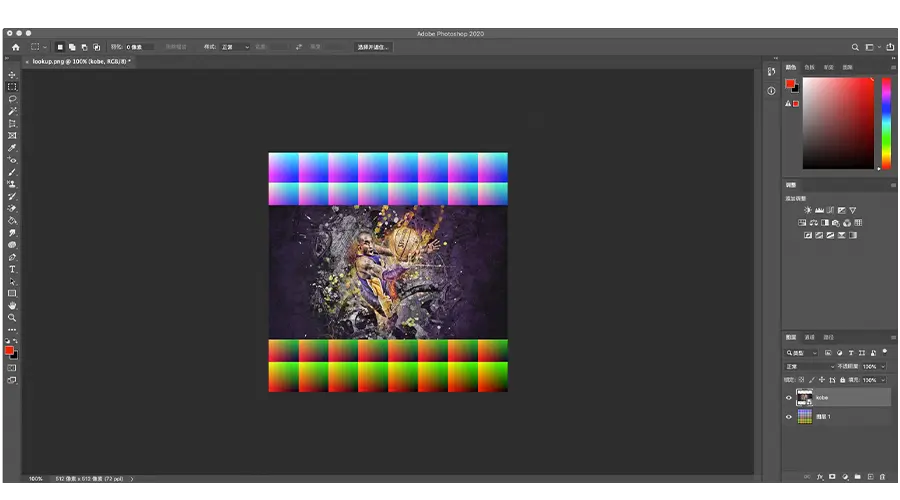This screenshot has height=500, width=900.
Task: Hide the kobe layer
Action: click(789, 397)
